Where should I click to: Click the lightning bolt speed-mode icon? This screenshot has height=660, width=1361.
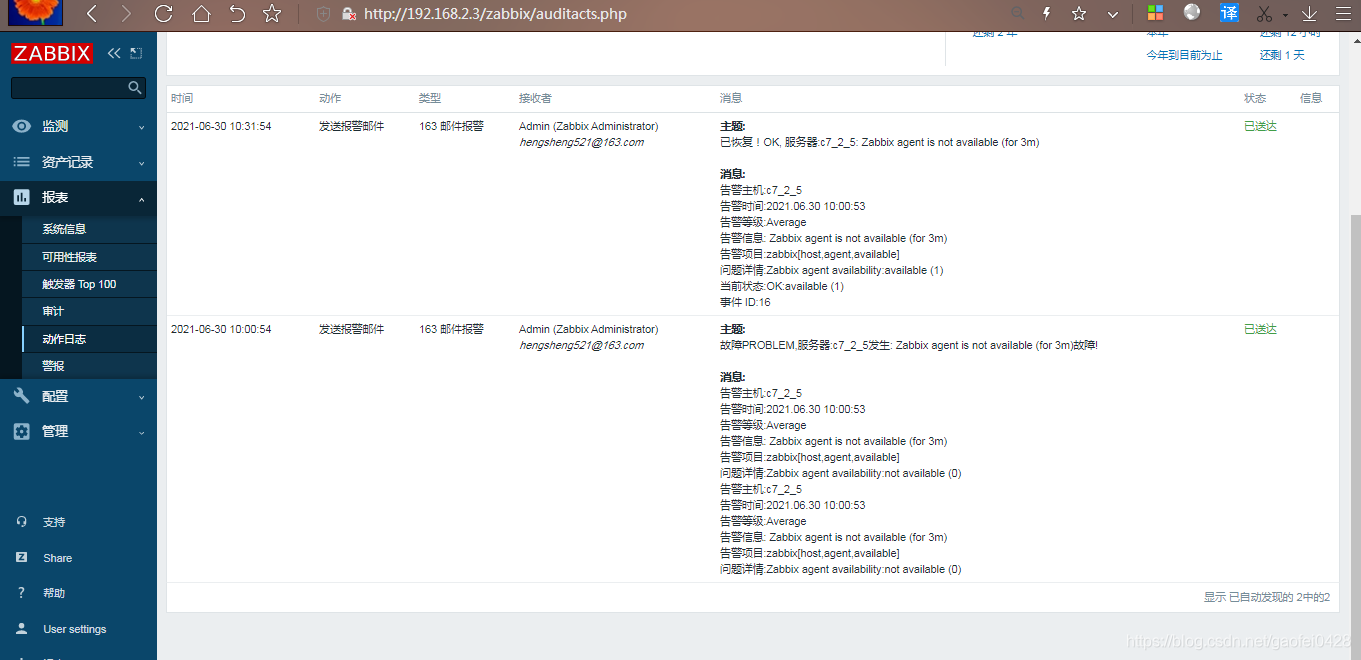pyautogui.click(x=1047, y=14)
